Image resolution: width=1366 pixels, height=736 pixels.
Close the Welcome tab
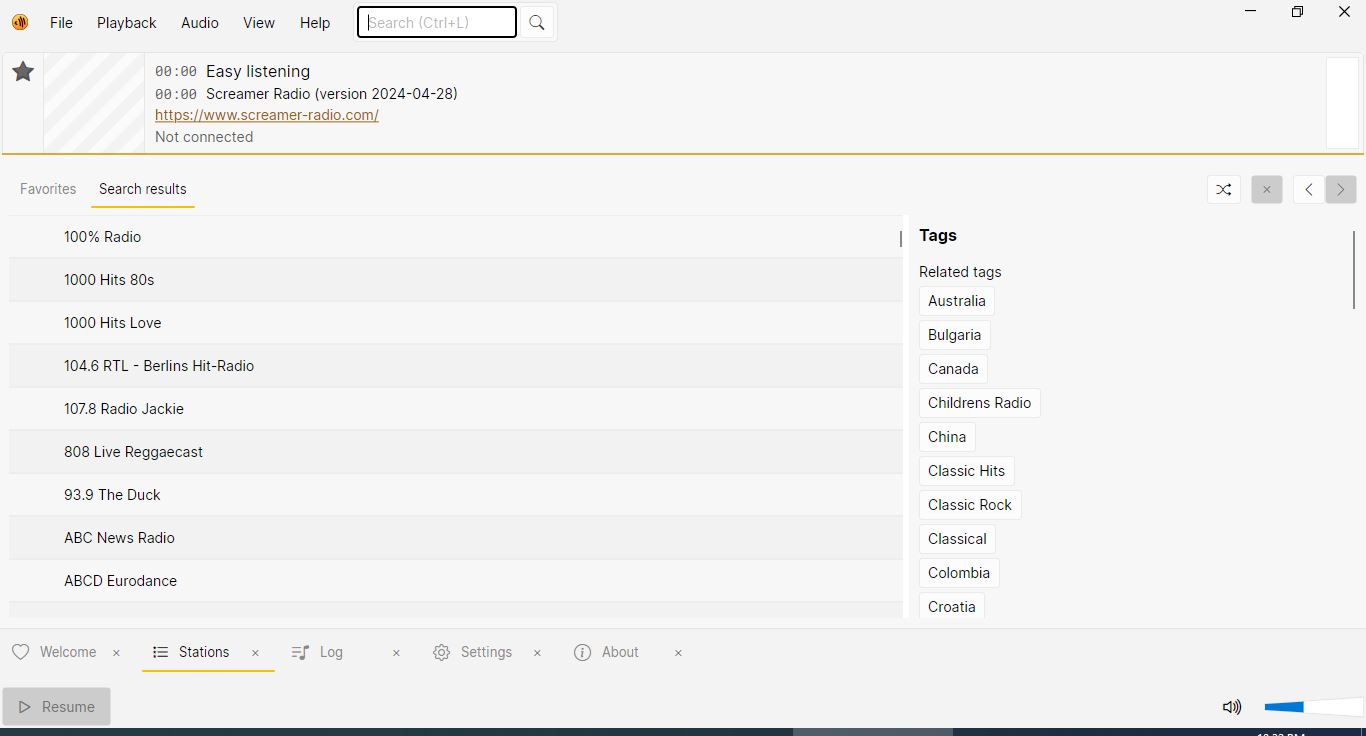coord(116,653)
